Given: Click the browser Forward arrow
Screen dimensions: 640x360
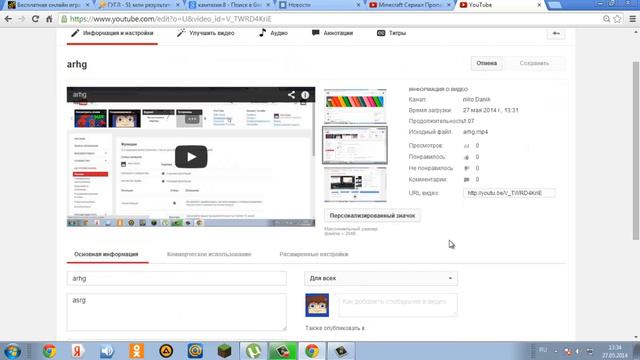Looking at the screenshot, I should point(22,19).
